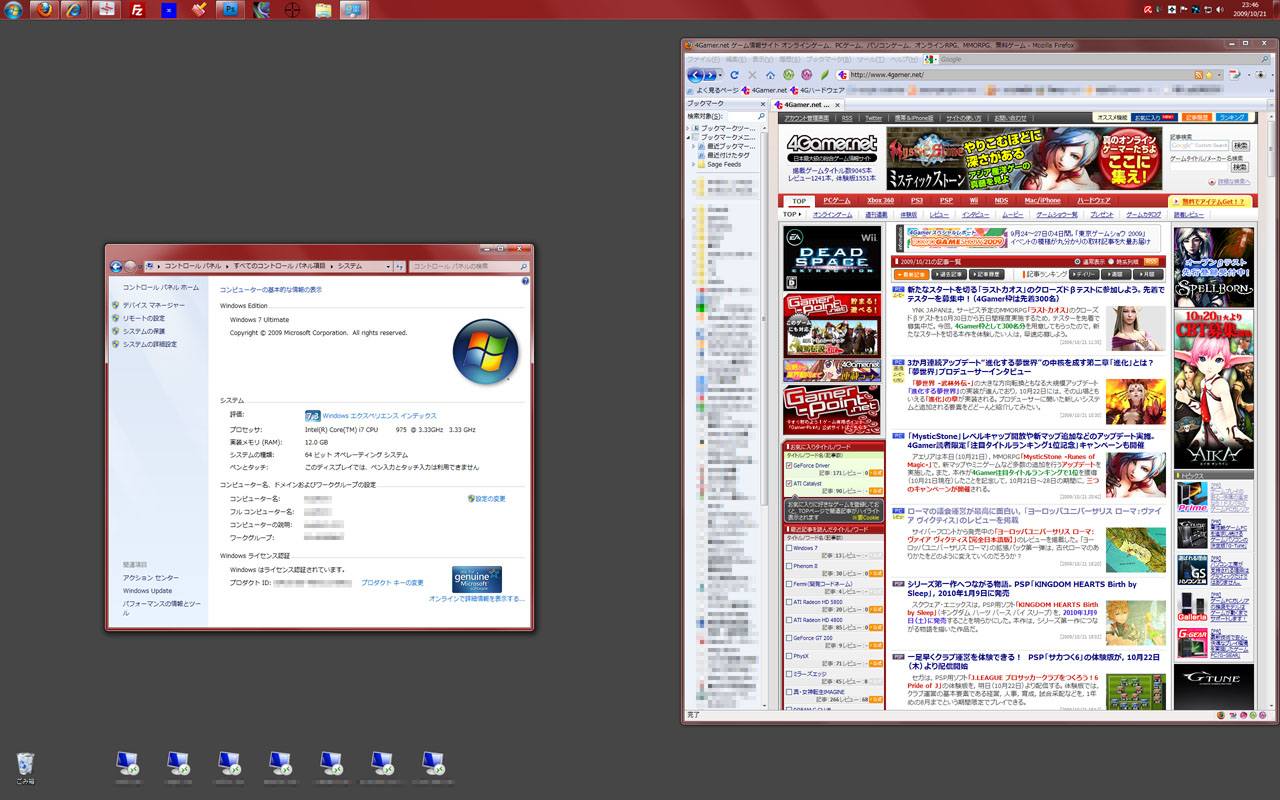The image size is (1280, 800).
Task: Click the bookmark star in URL bar
Action: click(x=1210, y=75)
